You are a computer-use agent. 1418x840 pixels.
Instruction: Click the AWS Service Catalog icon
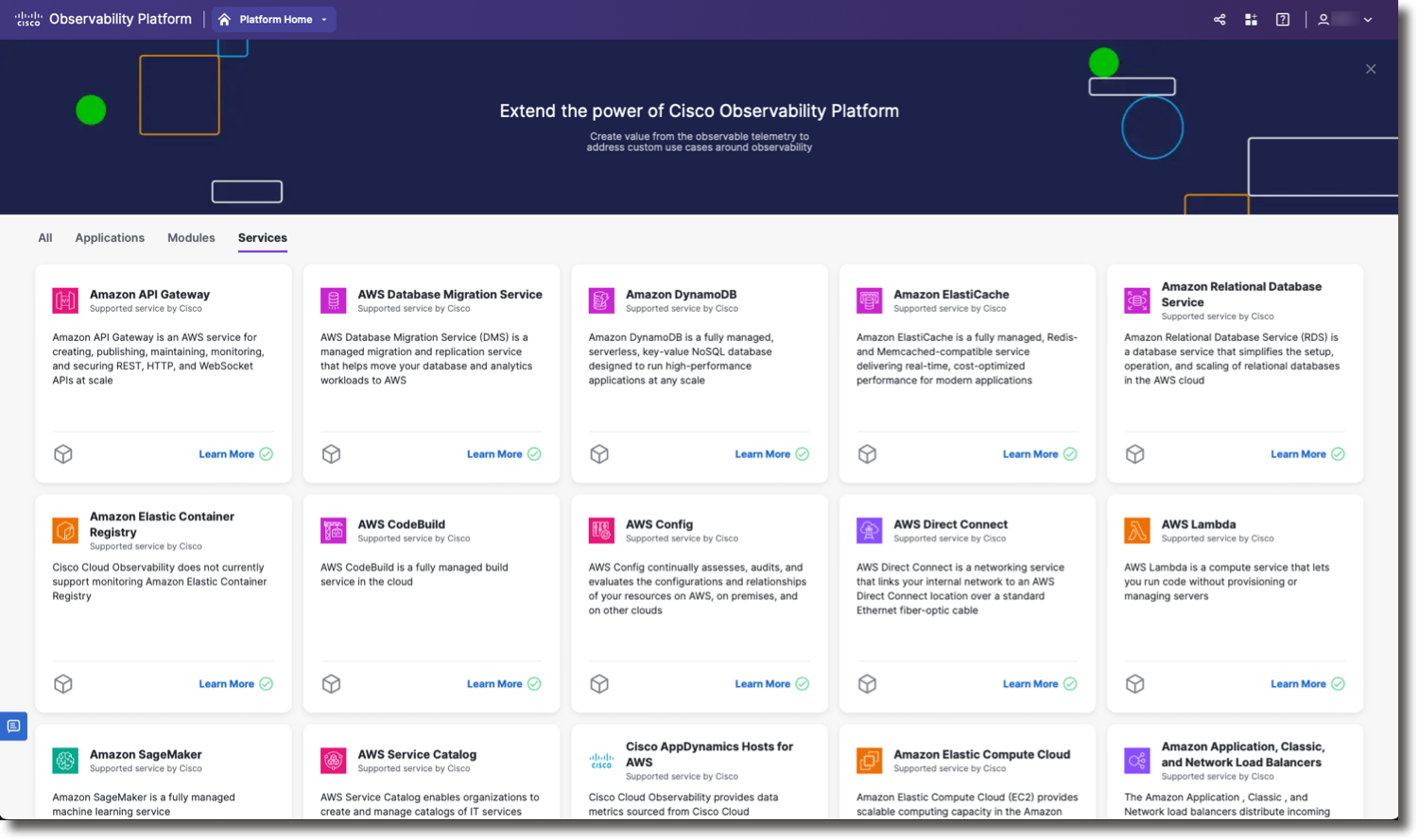coord(334,760)
